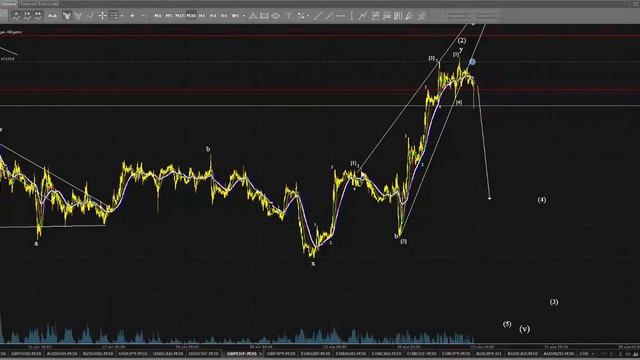Viewport: 640px width, 360px height.
Task: Open the GBPUSD,M30 chart tab
Action: click(26, 353)
